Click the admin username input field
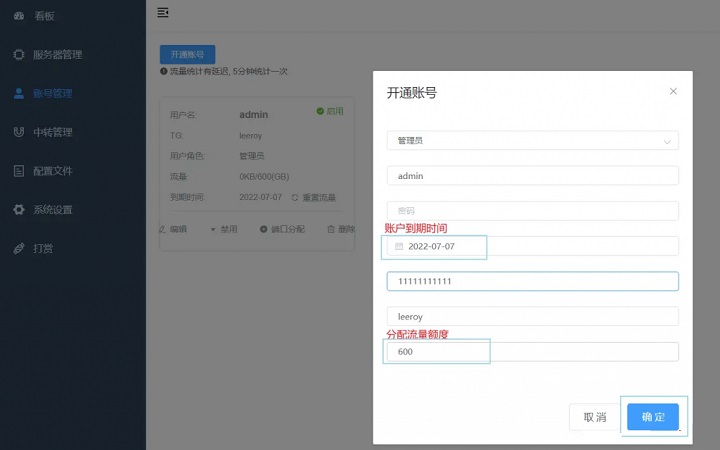This screenshot has width=720, height=450. pyautogui.click(x=533, y=175)
